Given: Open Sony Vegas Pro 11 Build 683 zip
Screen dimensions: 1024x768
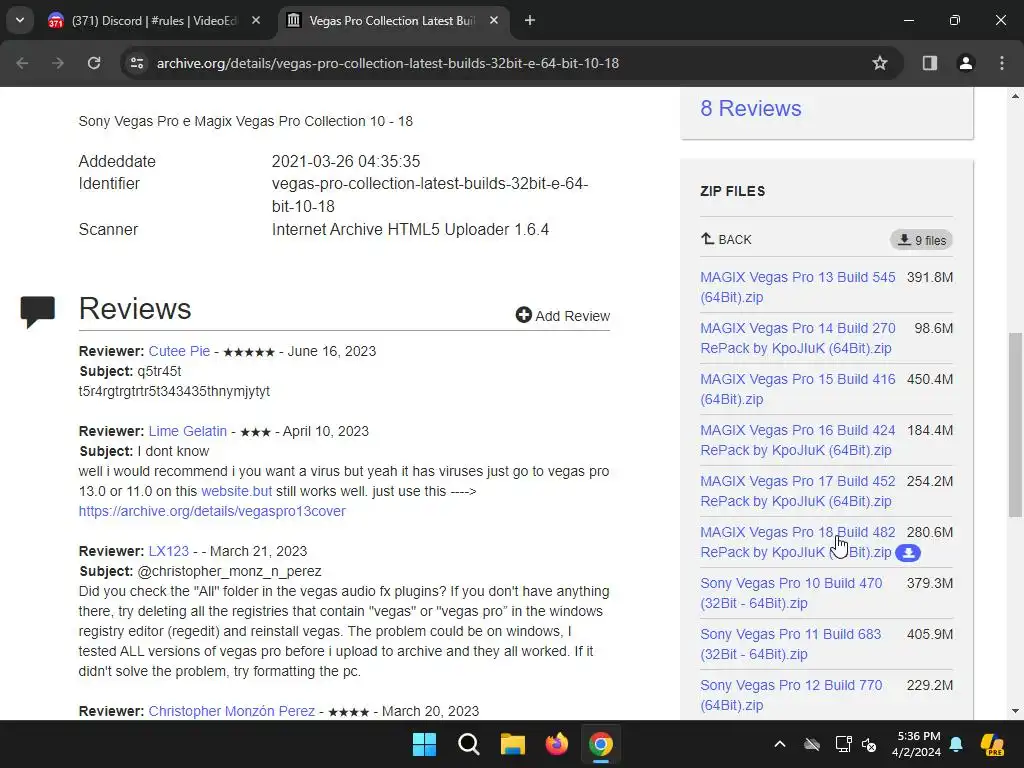Looking at the screenshot, I should coord(791,643).
